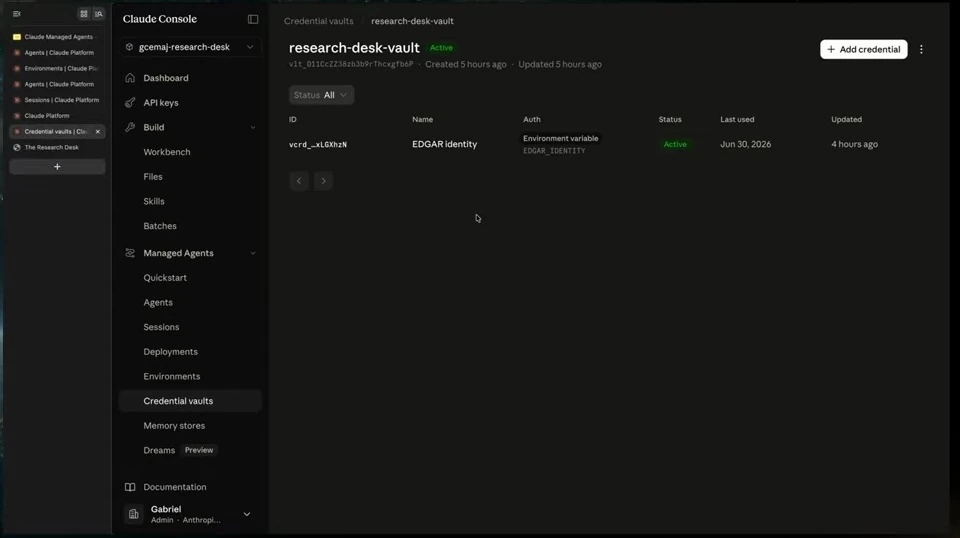Open the Dashboard home icon

[x=130, y=78]
